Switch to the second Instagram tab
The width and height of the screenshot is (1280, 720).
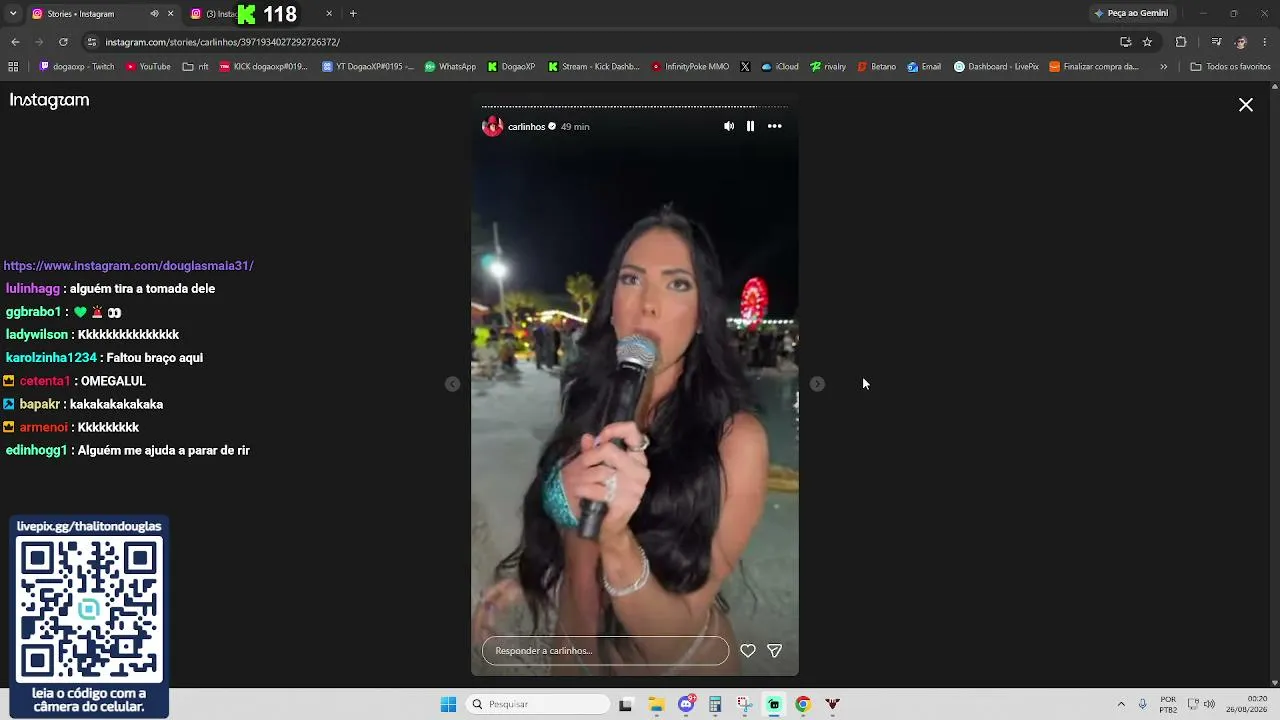click(x=262, y=14)
